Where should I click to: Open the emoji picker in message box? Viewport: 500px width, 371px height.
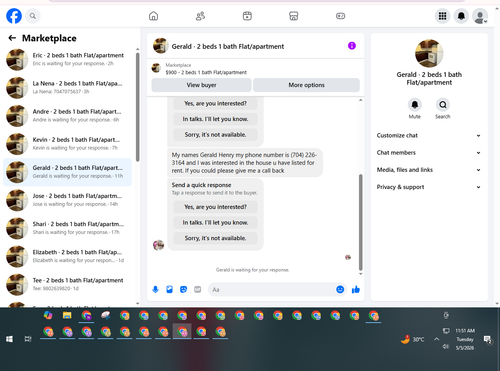tap(340, 289)
